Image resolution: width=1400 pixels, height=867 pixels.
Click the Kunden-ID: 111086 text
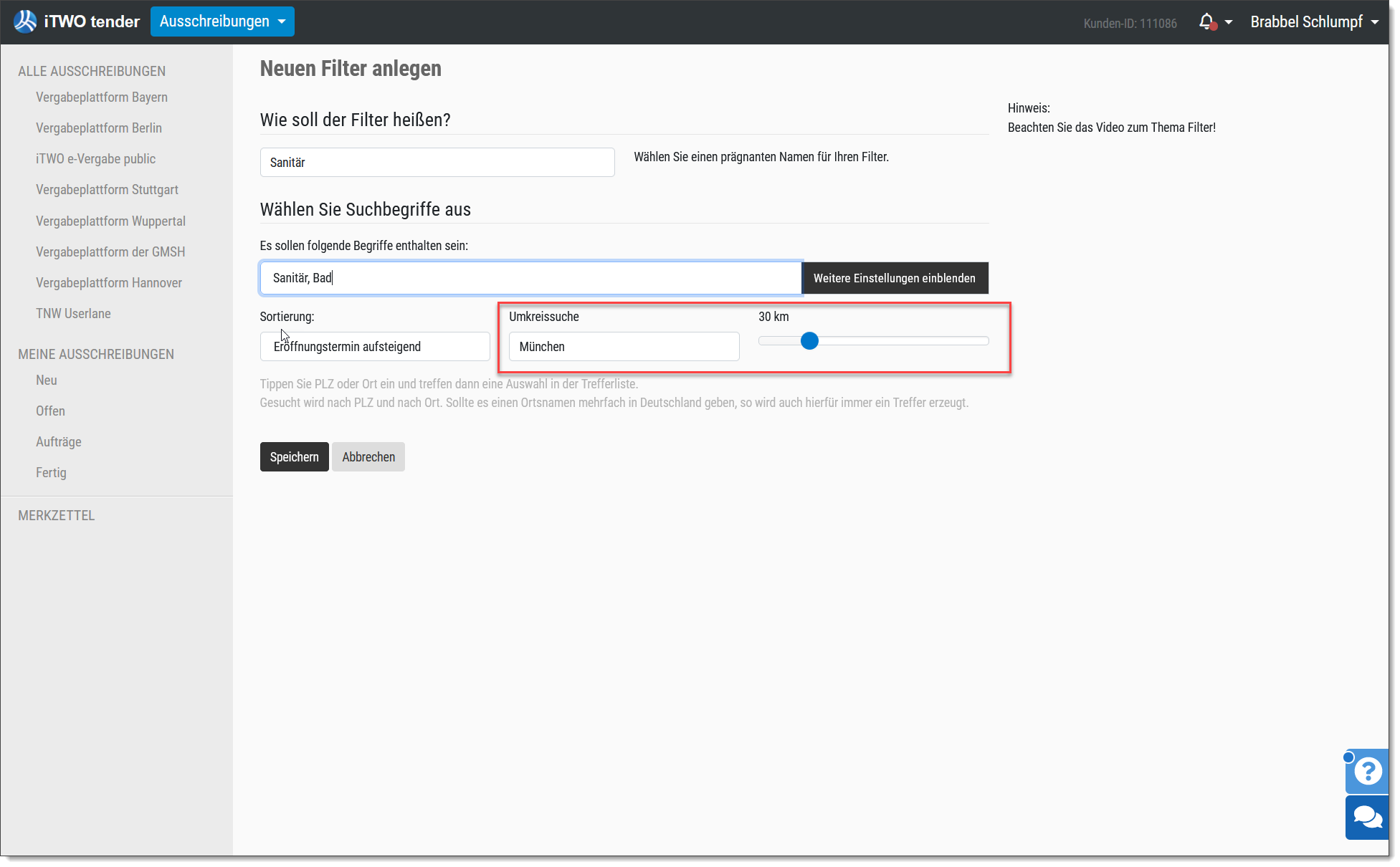(1130, 24)
